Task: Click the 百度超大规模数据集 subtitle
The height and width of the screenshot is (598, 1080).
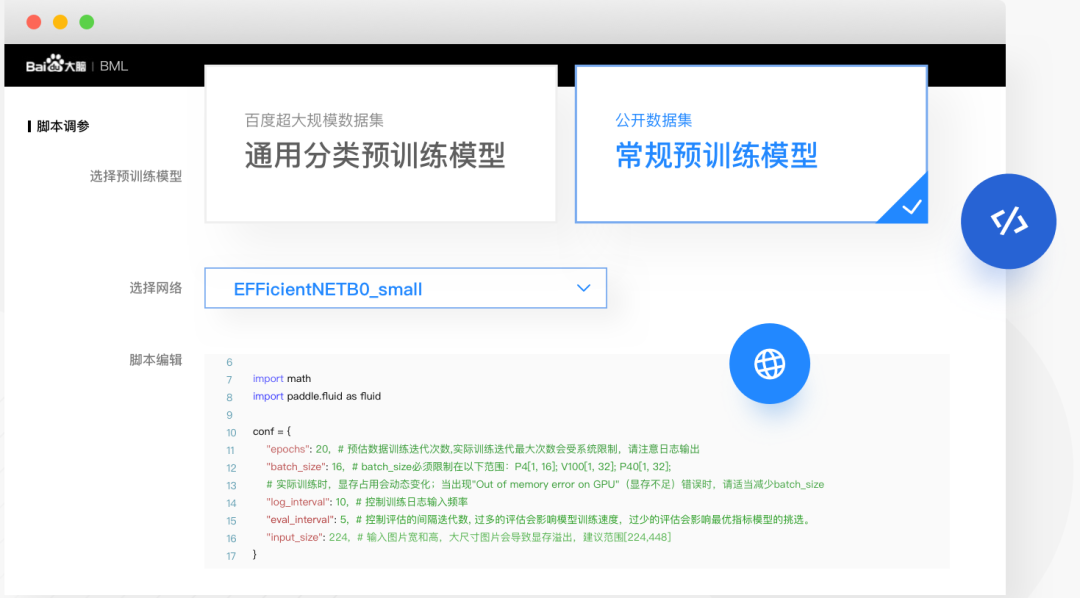Action: pyautogui.click(x=314, y=120)
